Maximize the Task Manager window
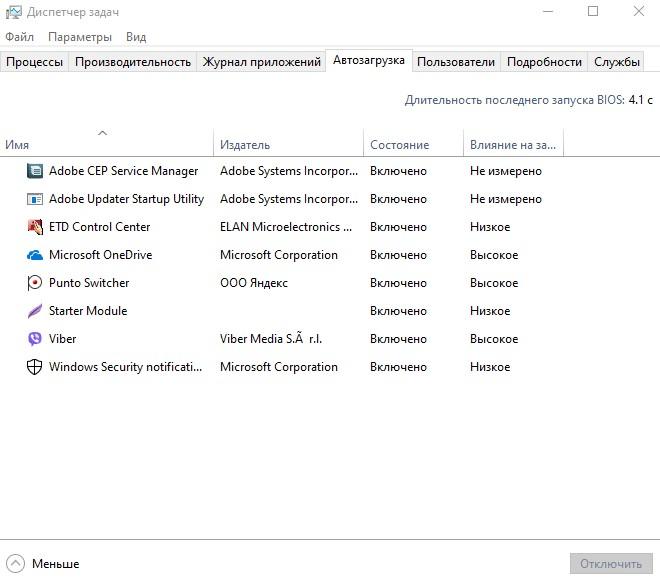This screenshot has height=588, width=660. click(593, 11)
